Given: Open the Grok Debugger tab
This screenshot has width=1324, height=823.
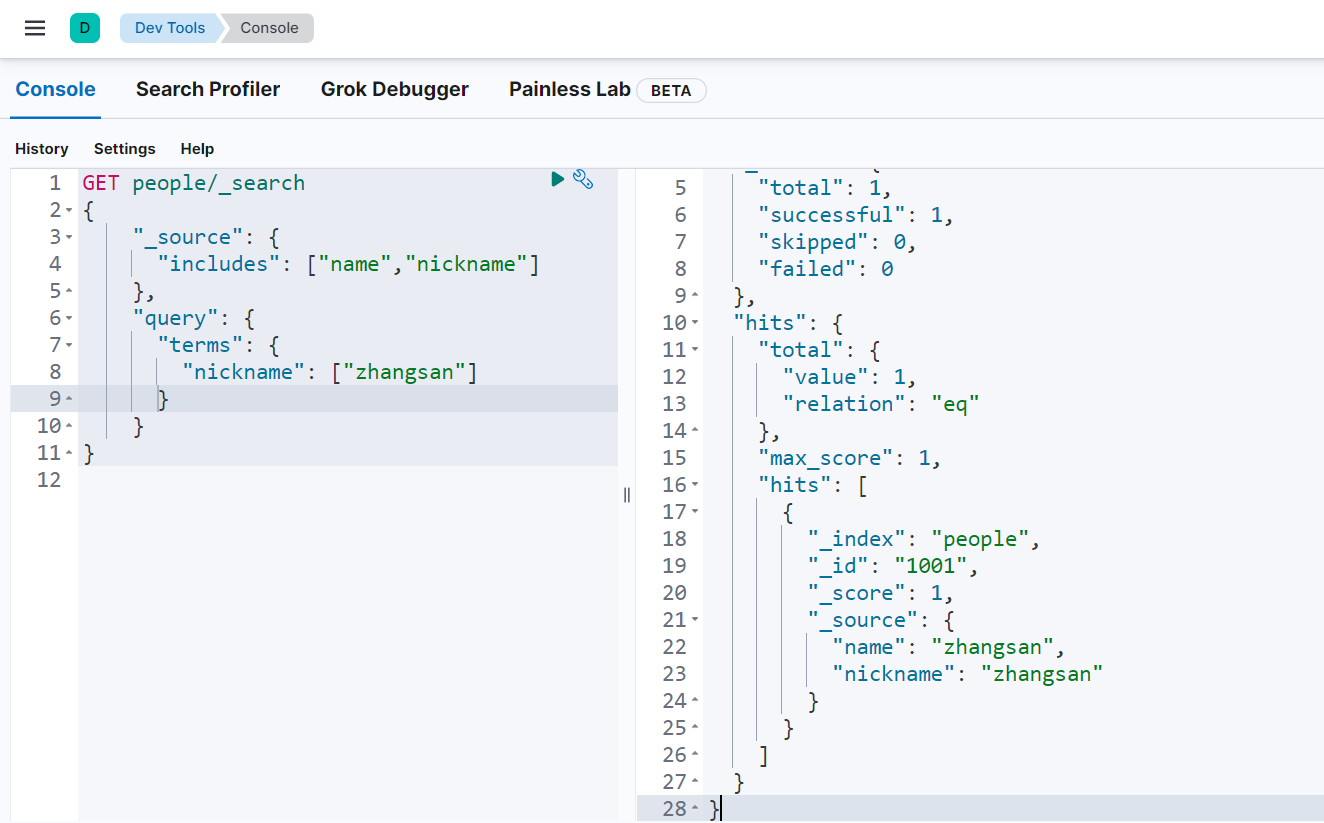Looking at the screenshot, I should (394, 89).
